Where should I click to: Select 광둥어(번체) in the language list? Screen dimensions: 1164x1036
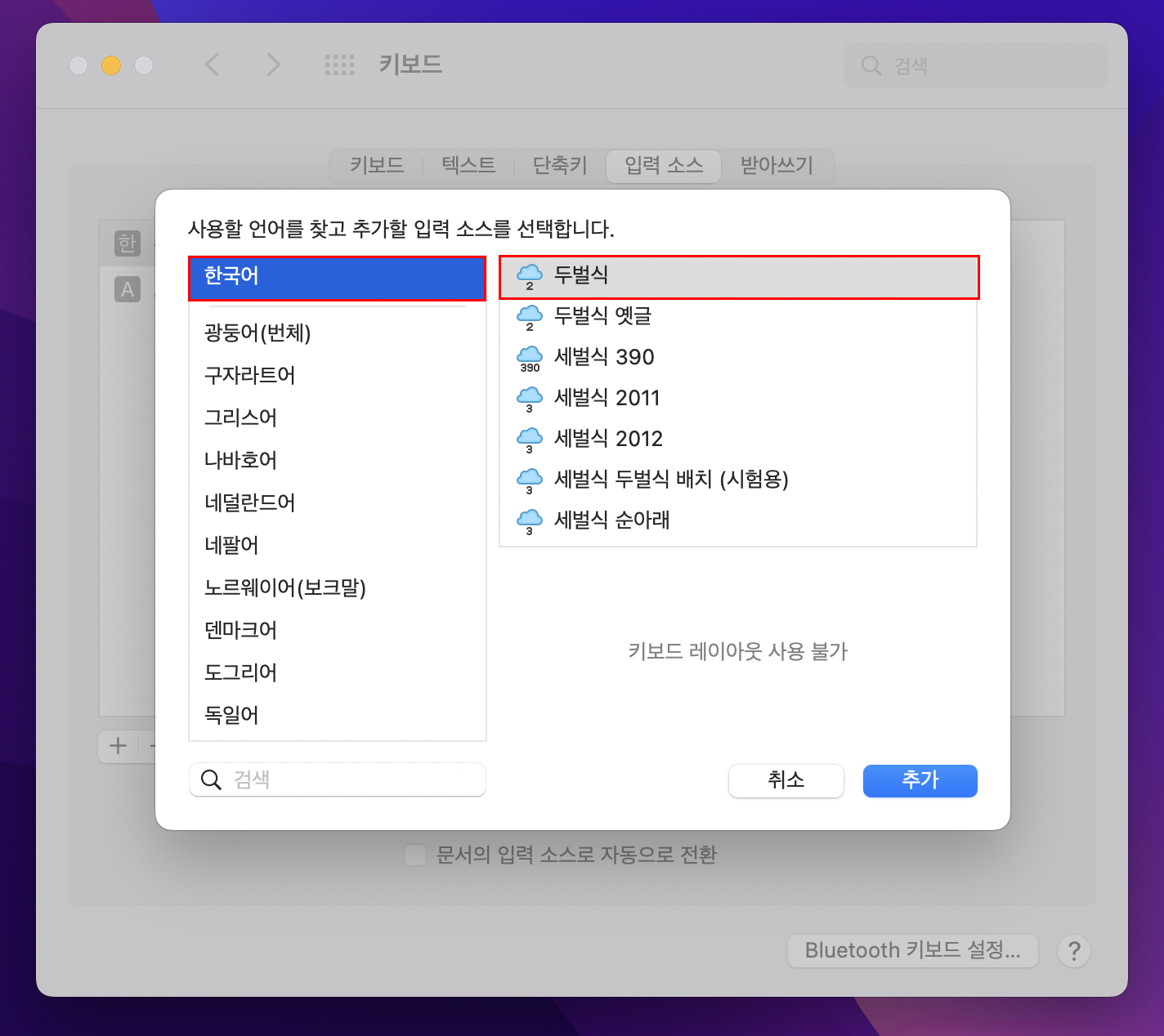pos(338,333)
